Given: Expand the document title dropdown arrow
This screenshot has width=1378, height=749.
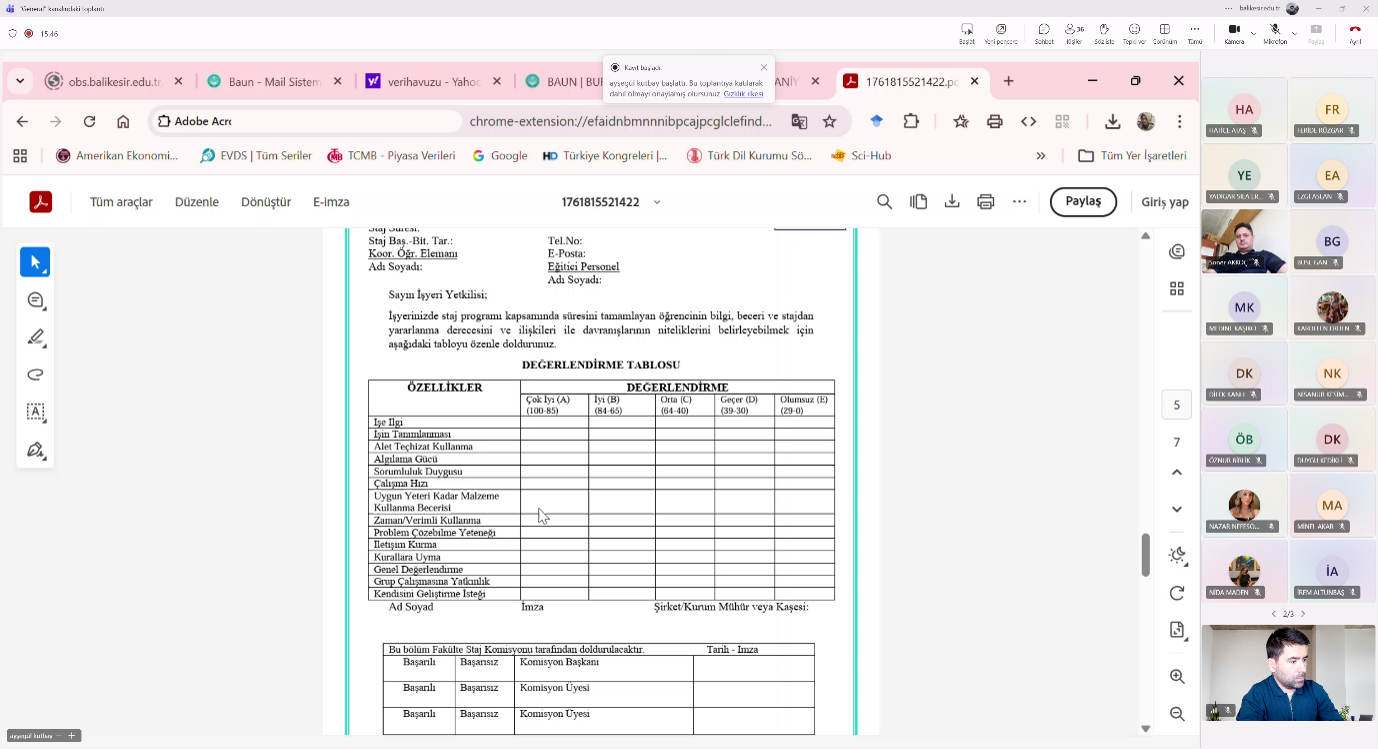Looking at the screenshot, I should (657, 202).
